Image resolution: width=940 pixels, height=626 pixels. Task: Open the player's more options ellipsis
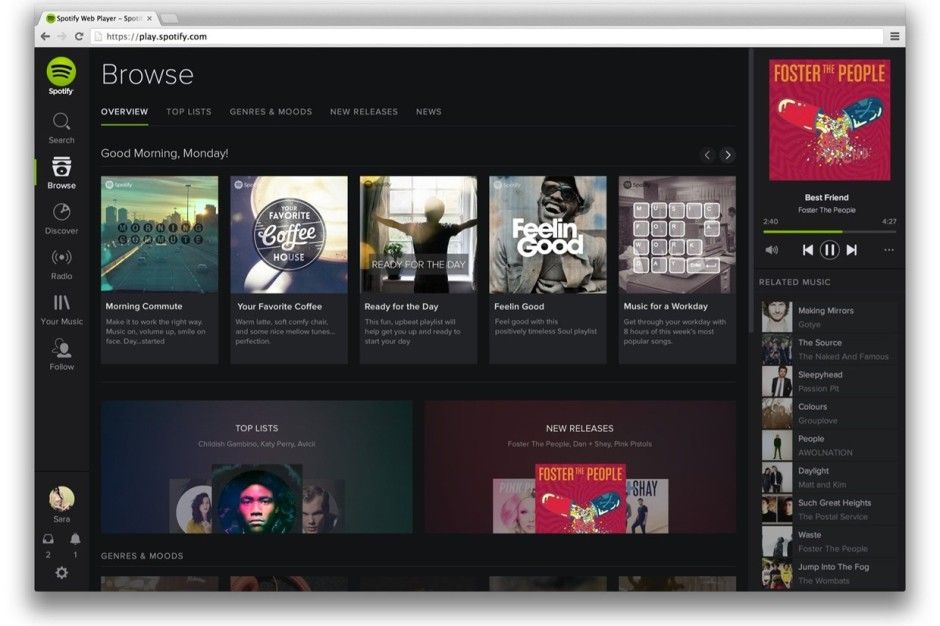(888, 250)
